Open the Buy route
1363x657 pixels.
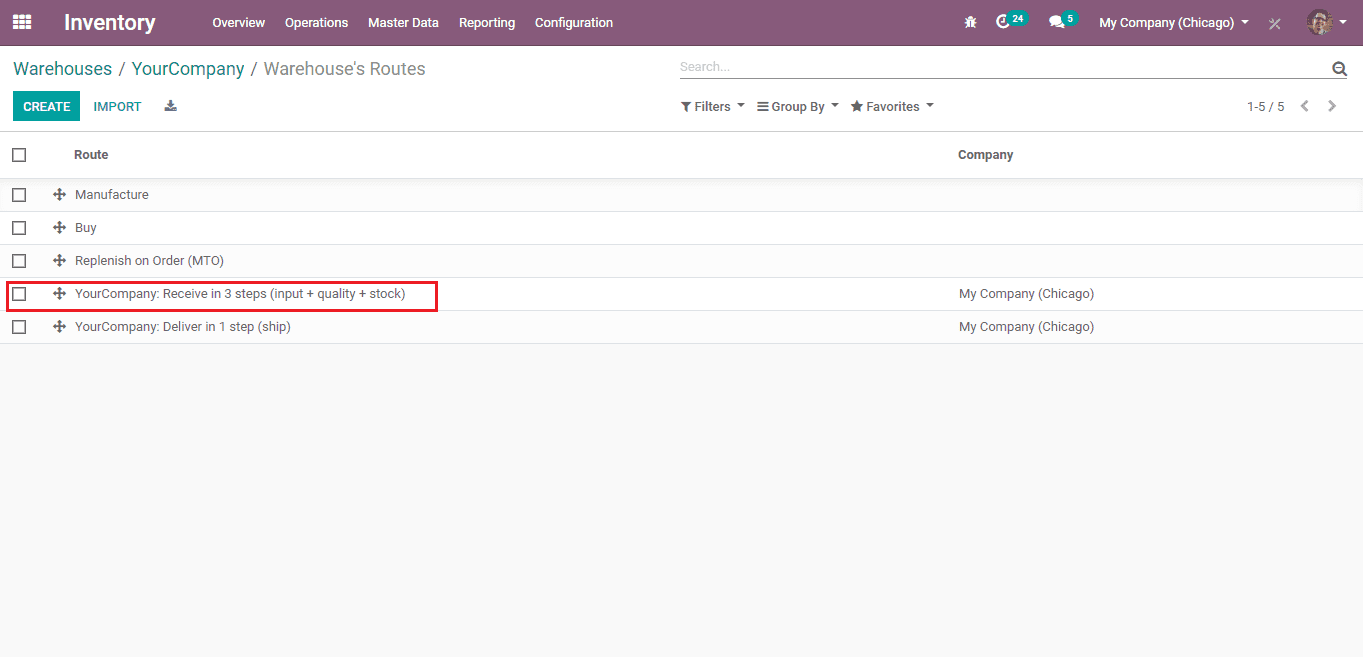click(86, 228)
